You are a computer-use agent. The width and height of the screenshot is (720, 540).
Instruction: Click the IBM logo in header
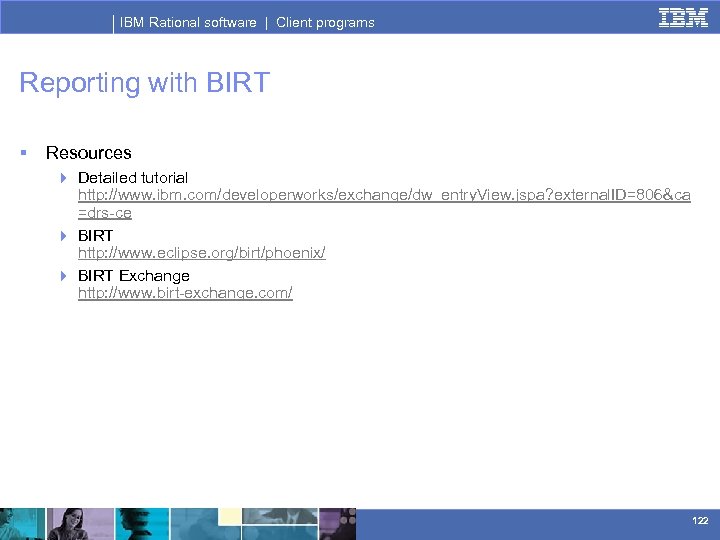(683, 17)
